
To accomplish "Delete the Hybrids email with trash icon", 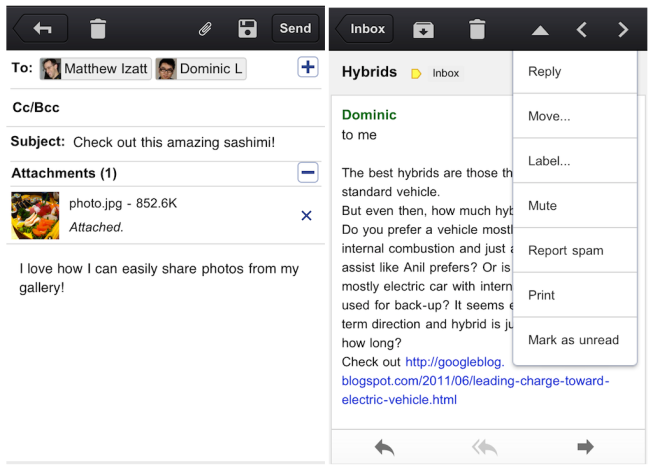I will [x=477, y=29].
